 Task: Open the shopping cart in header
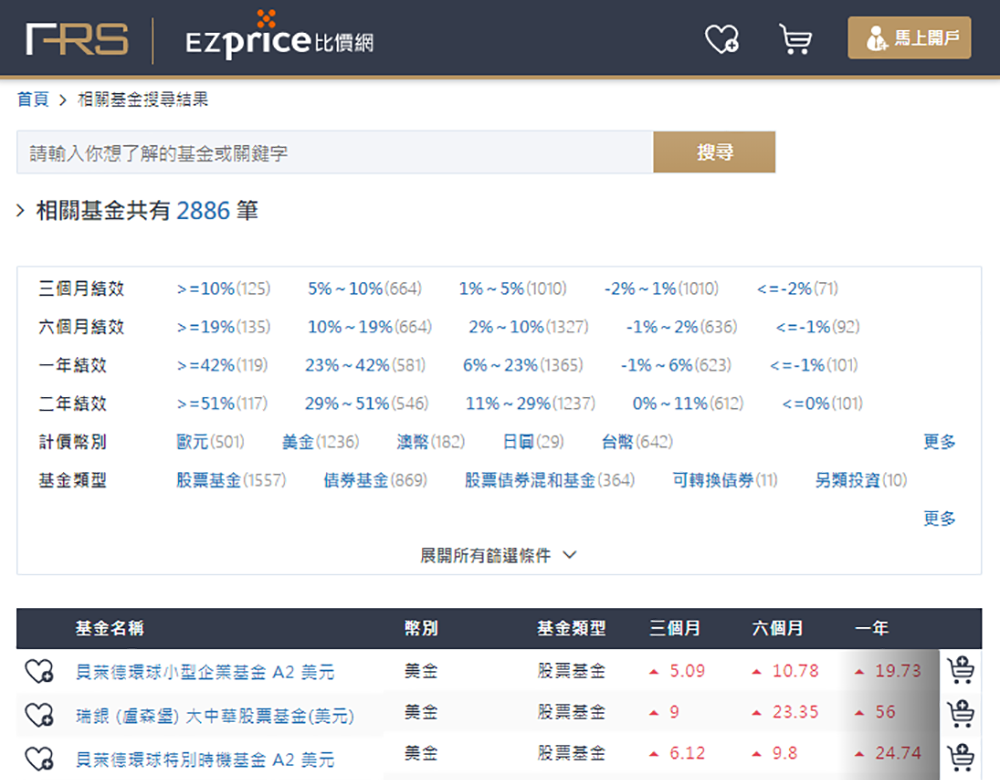click(795, 39)
